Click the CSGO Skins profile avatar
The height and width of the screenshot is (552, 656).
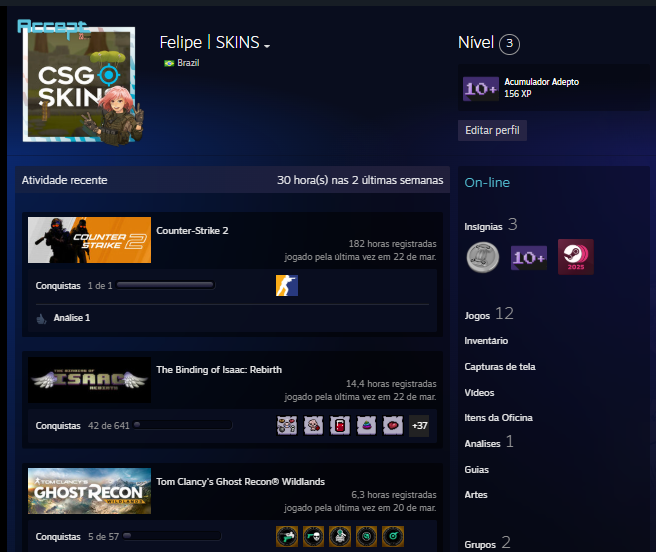(79, 85)
